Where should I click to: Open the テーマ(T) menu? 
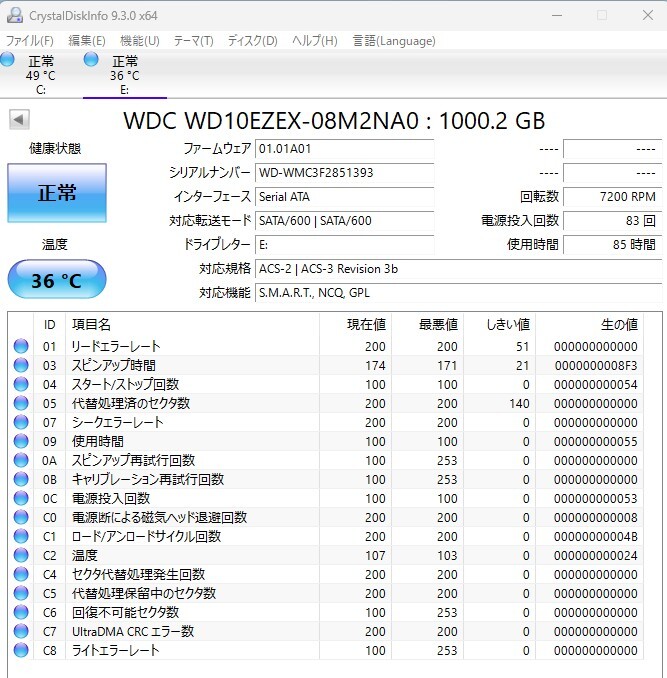(193, 41)
